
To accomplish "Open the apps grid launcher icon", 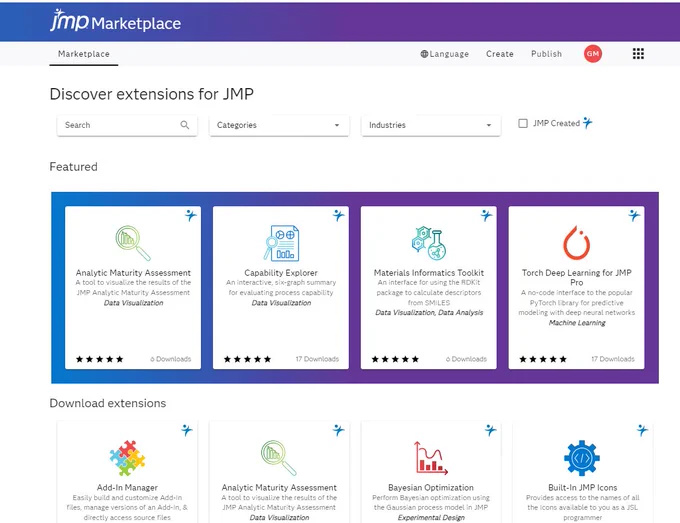I will coord(638,54).
